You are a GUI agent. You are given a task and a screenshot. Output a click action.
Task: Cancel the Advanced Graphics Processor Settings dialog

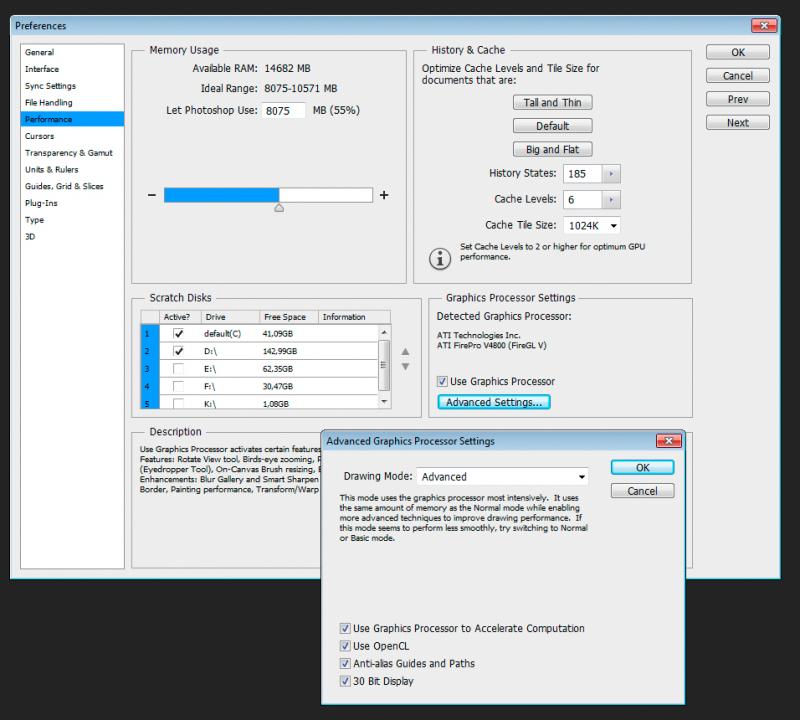(642, 491)
